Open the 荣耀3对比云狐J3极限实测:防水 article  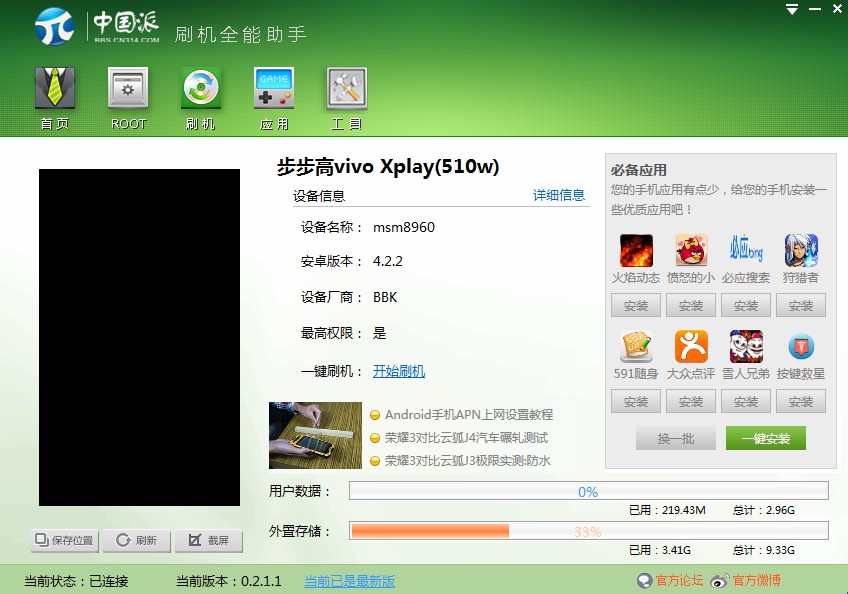point(468,461)
